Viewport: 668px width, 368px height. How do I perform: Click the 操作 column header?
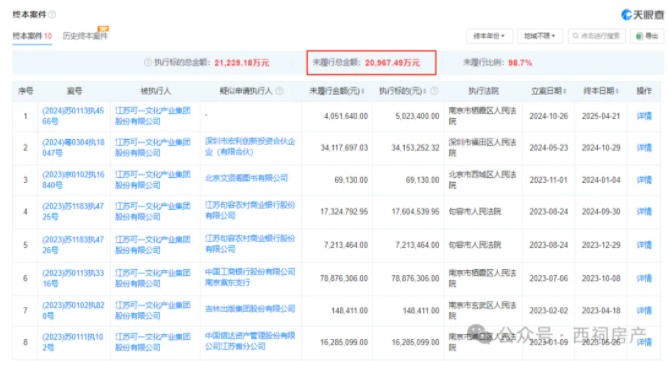pyautogui.click(x=644, y=91)
